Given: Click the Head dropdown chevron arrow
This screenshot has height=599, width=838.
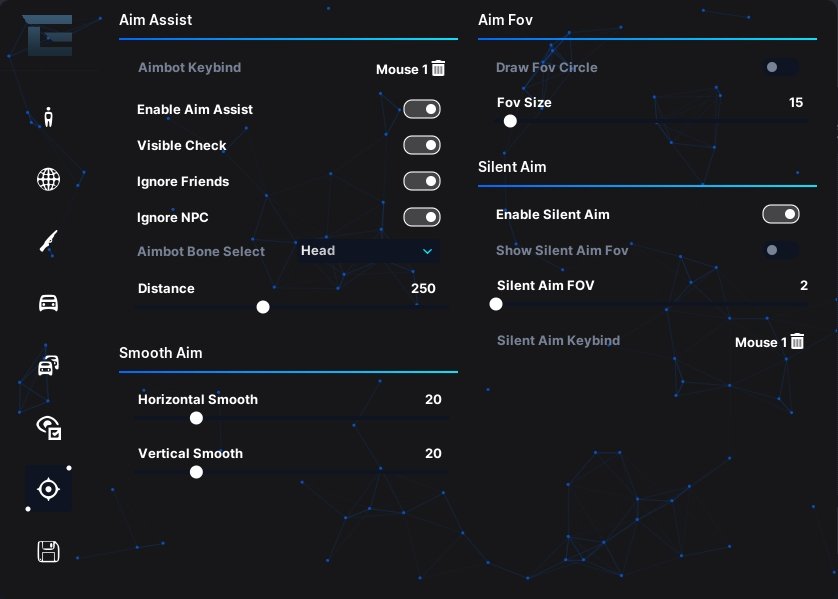Looking at the screenshot, I should click(428, 251).
